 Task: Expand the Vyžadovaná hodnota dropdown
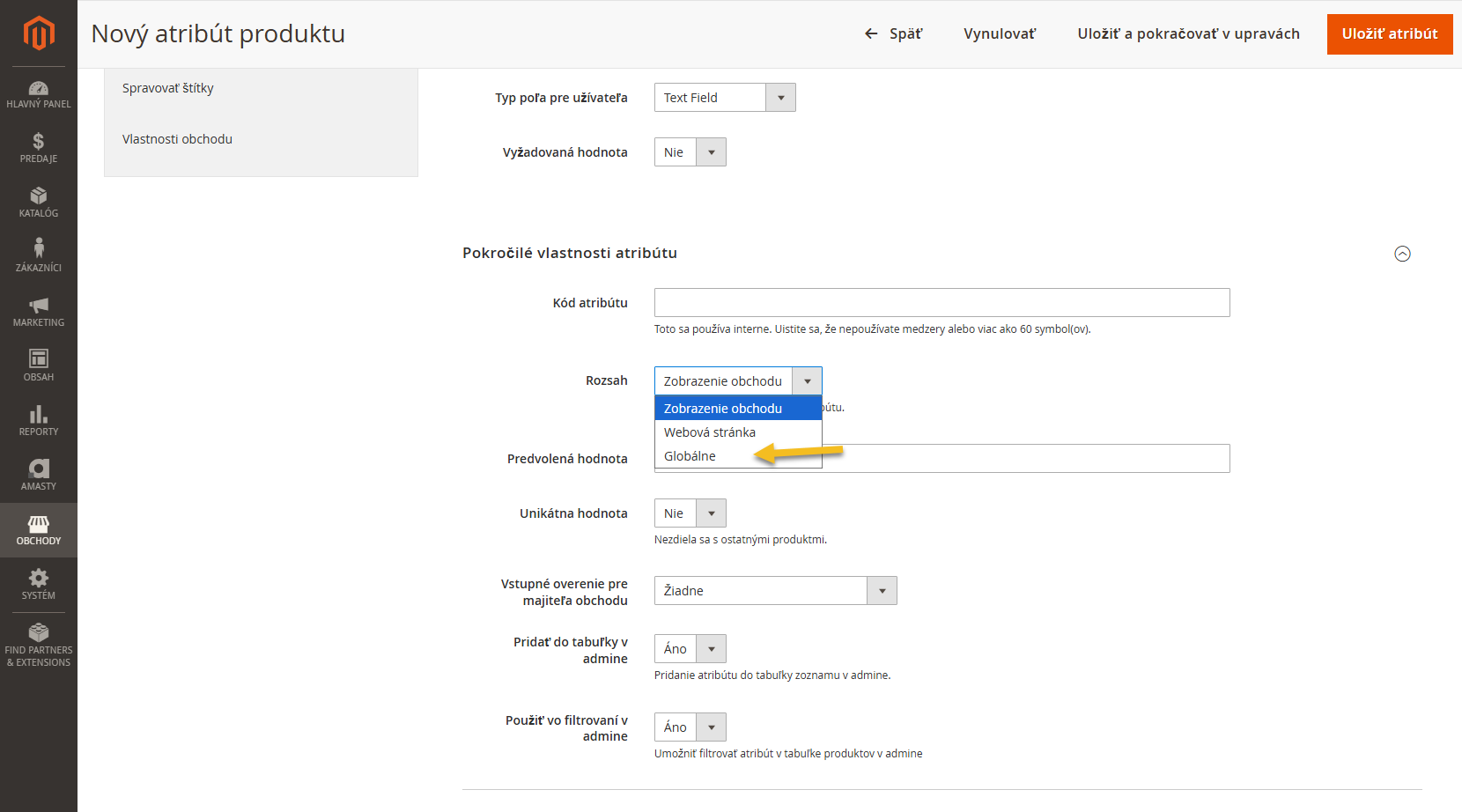pos(690,152)
